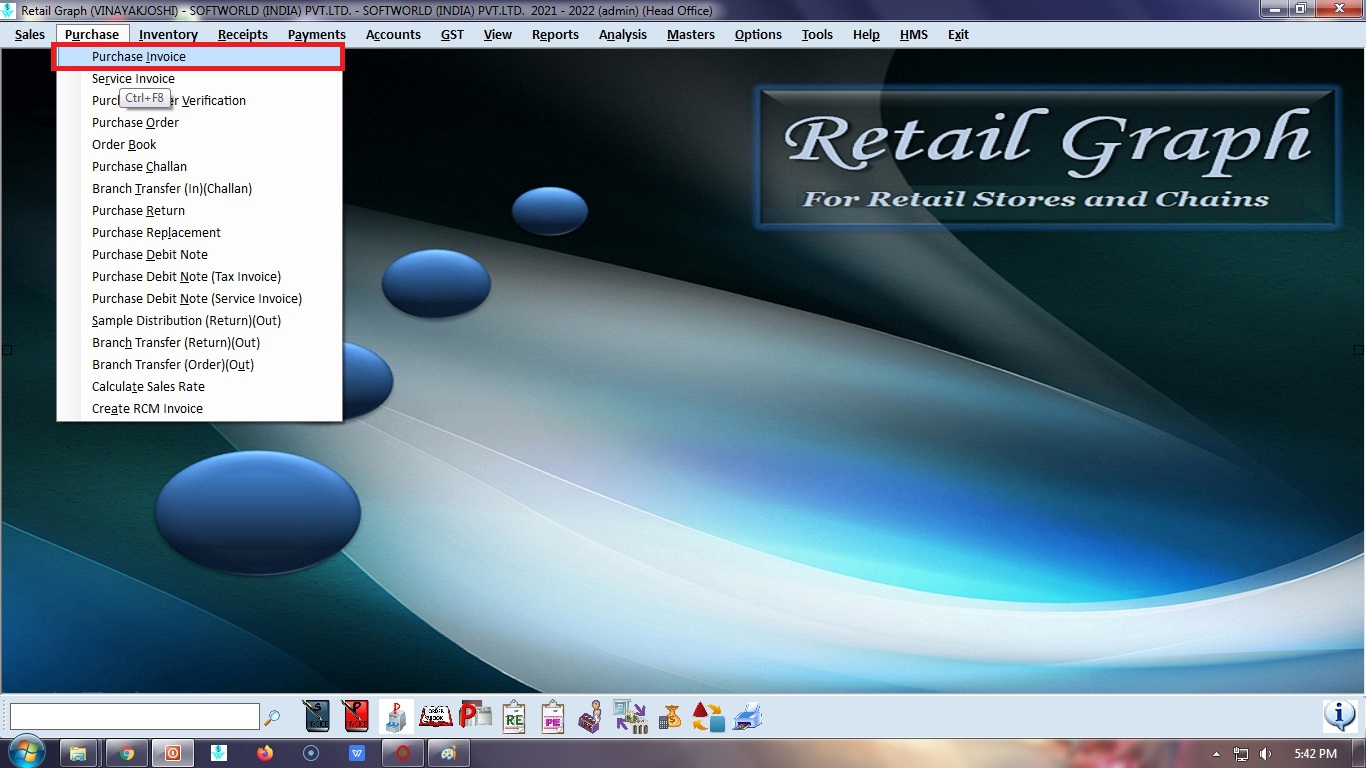This screenshot has height=768, width=1366.
Task: Click the blue ring taskbar icon
Action: pyautogui.click(x=311, y=753)
